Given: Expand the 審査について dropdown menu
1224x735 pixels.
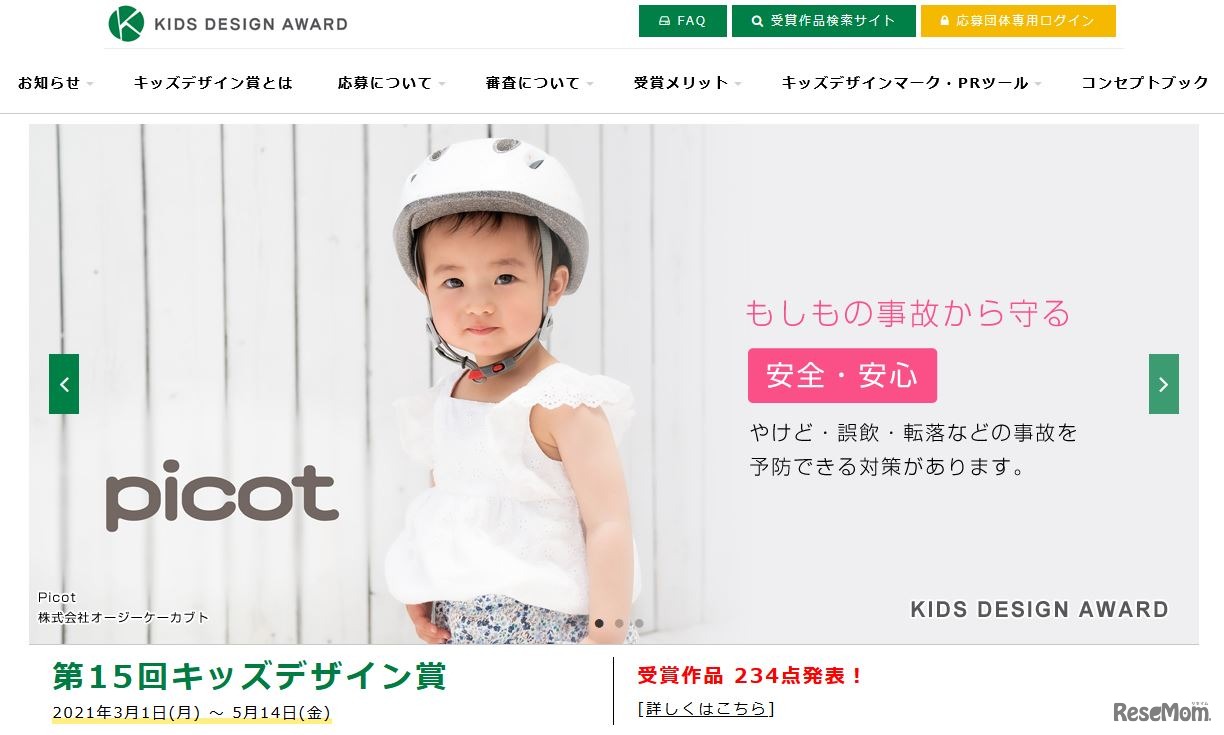Looking at the screenshot, I should click(540, 83).
